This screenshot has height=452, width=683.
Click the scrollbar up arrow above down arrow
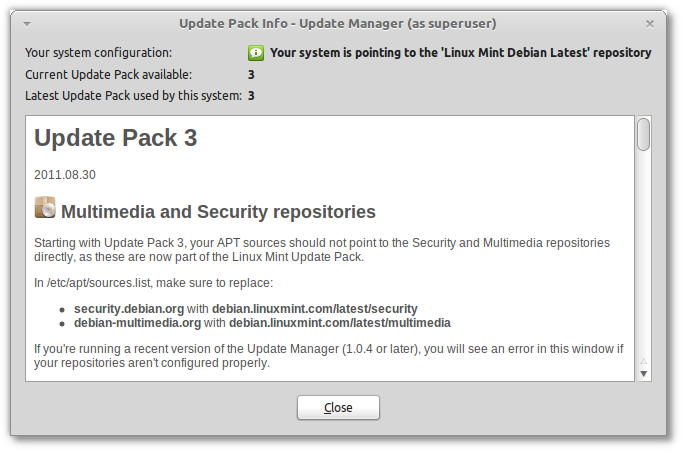click(644, 361)
